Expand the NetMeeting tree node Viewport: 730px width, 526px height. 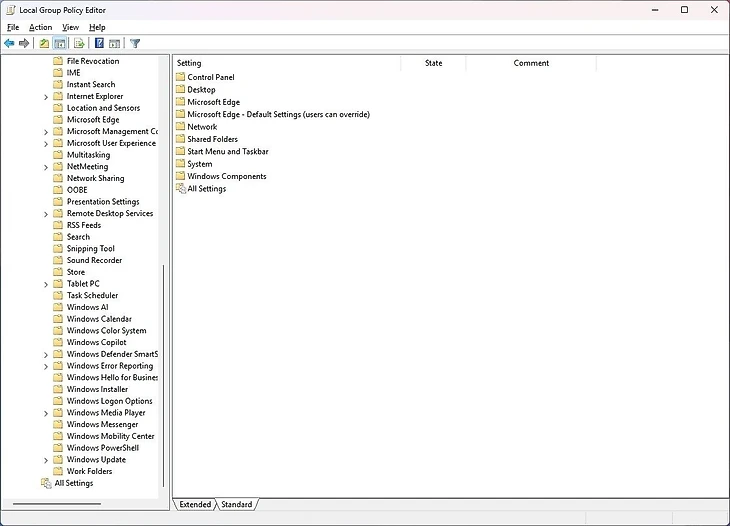(46, 167)
